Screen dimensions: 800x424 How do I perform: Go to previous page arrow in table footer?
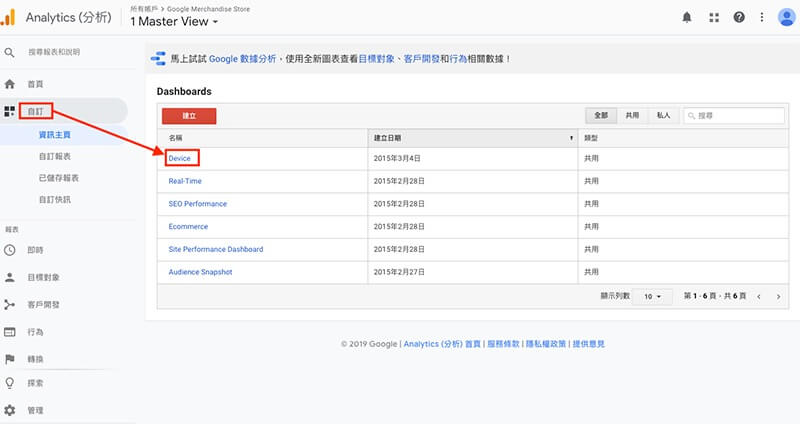(x=759, y=296)
